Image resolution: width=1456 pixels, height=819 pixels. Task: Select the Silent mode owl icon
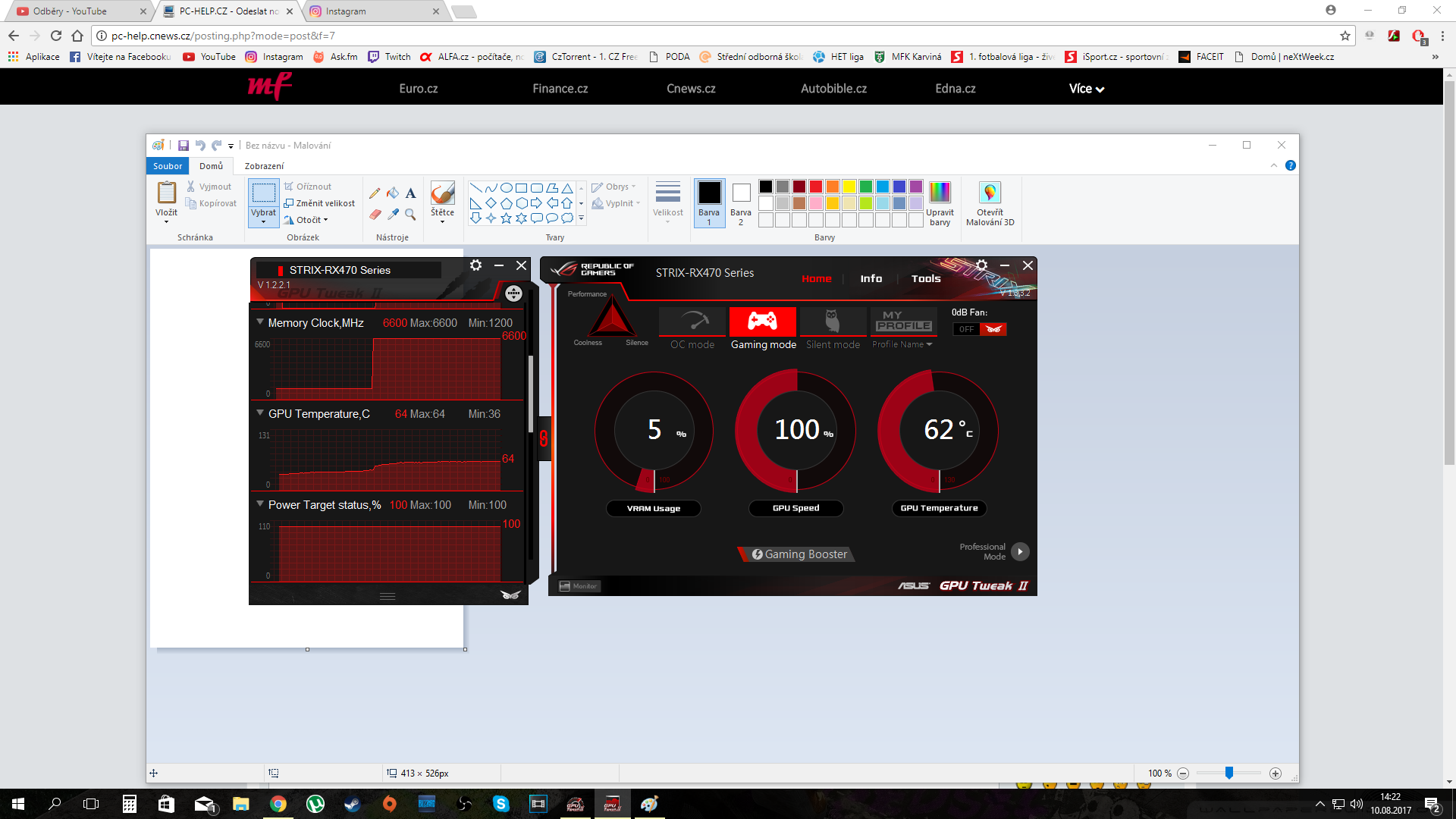(x=833, y=322)
